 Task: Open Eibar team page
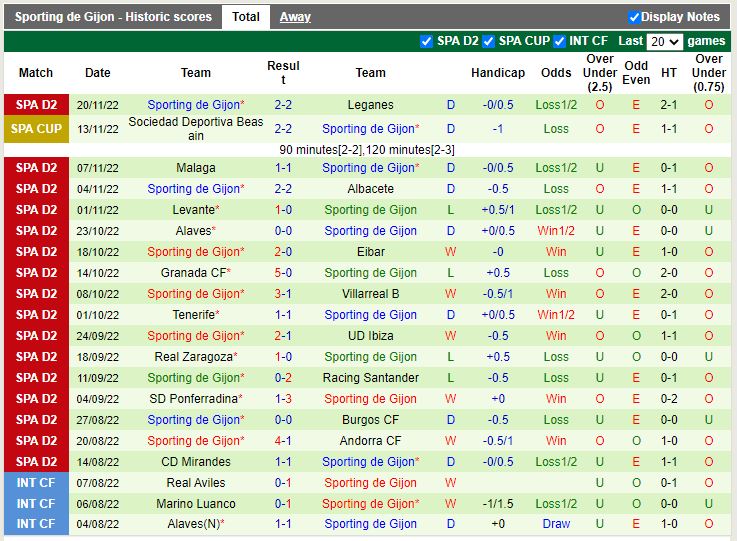click(370, 251)
